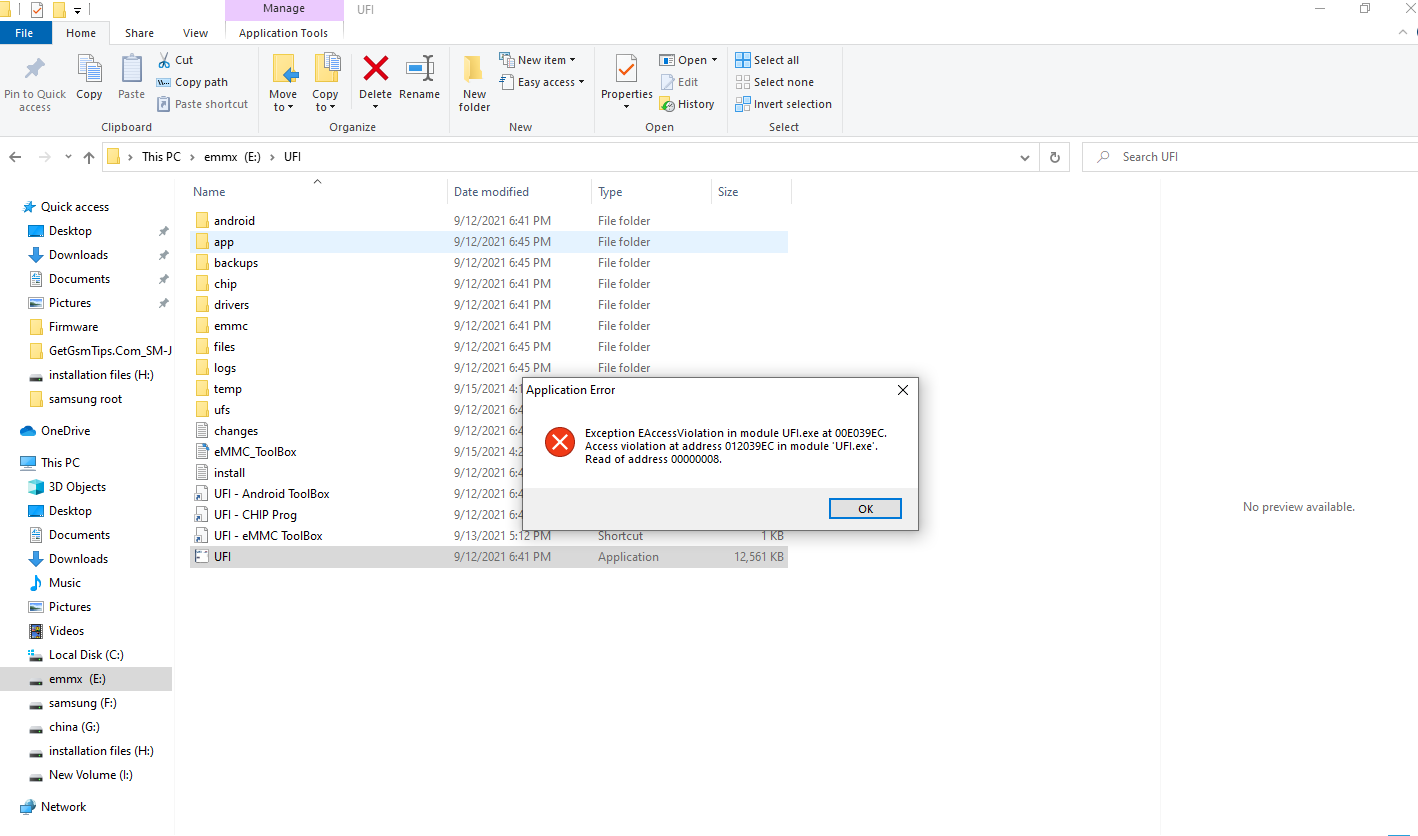Click the New folder icon
Viewport: 1418px width, 836px height.
pos(474,70)
